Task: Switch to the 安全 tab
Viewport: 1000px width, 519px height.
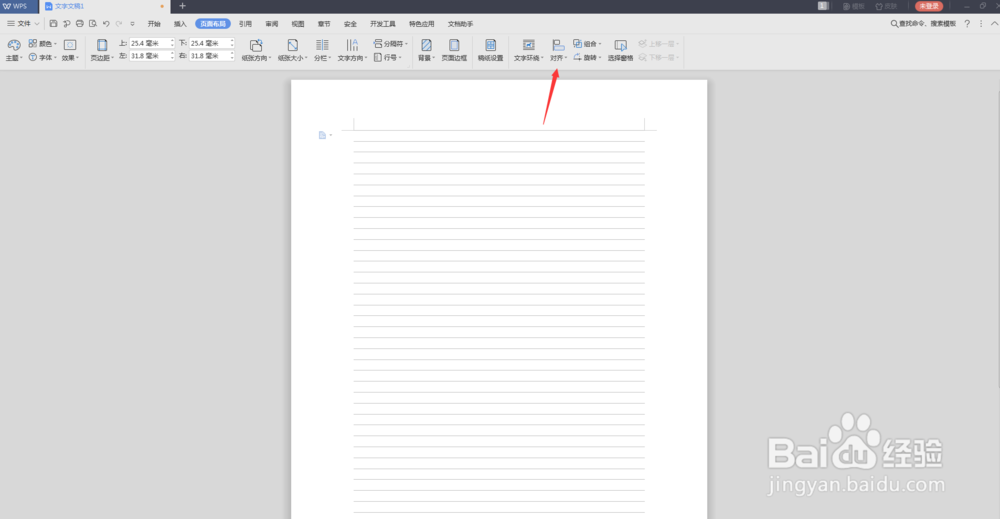Action: 350,24
